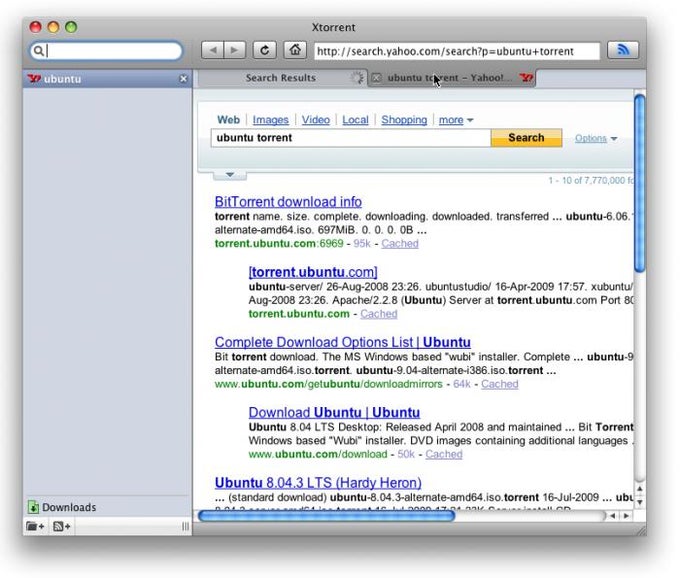This screenshot has width=680, height=578.
Task: Click the horizontal scrollbar thumb
Action: pos(327,516)
